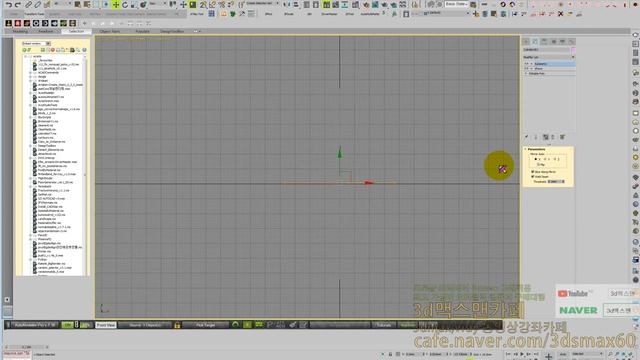Toggle the Flip checkbox in Mirror Axis
The height and width of the screenshot is (360, 640).
(538, 164)
